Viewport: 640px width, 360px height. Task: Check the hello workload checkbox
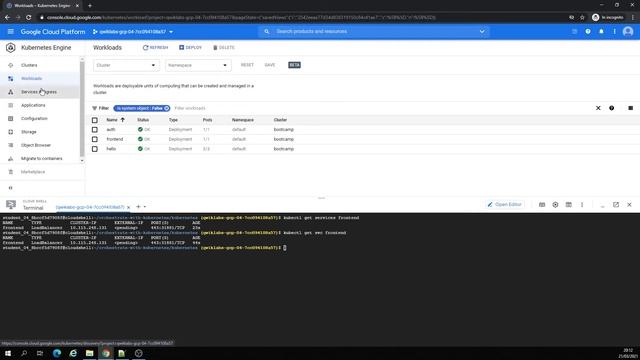pos(95,149)
